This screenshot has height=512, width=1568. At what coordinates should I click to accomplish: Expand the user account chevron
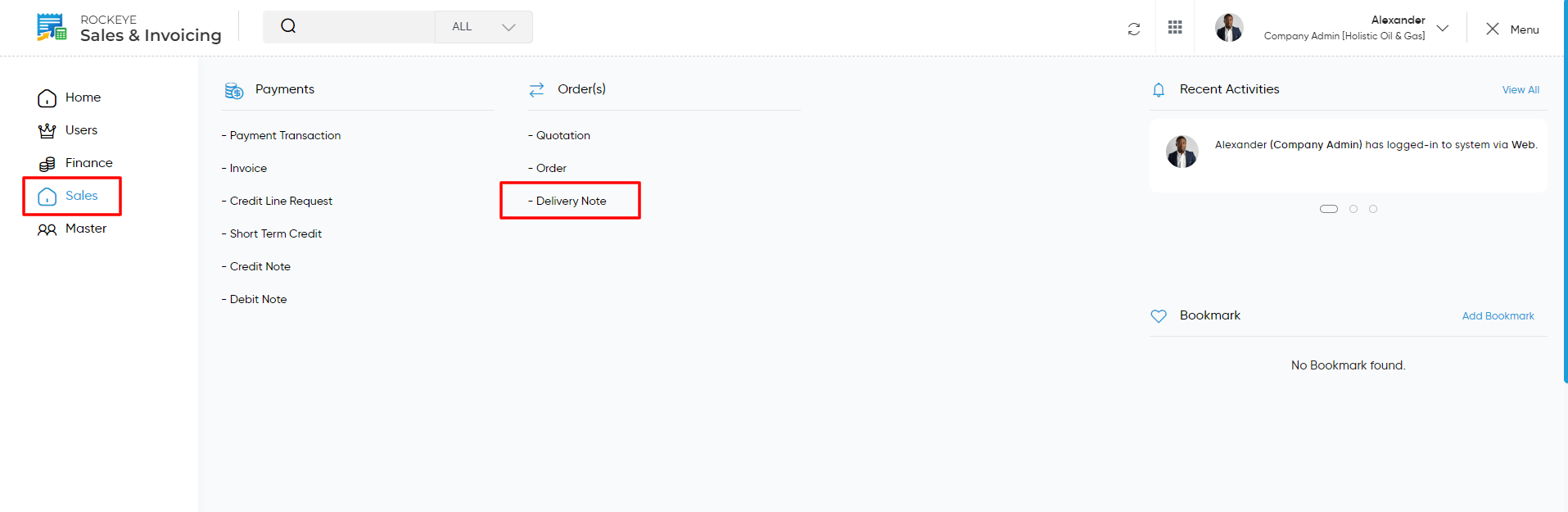[x=1443, y=28]
